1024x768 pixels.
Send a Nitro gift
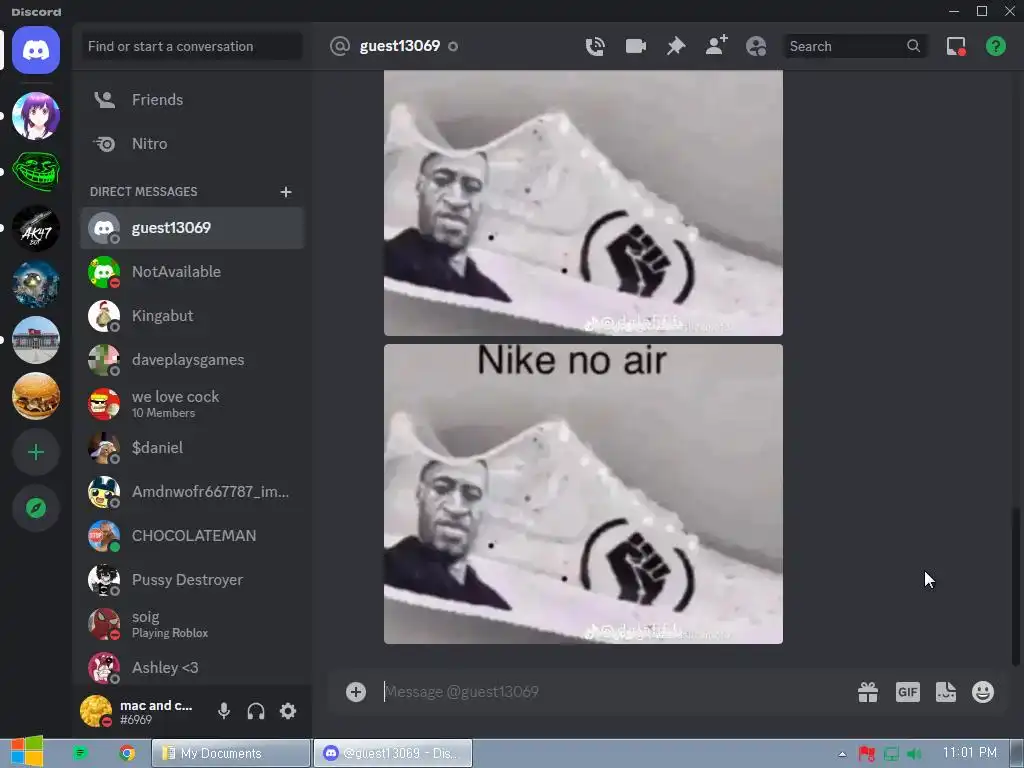click(868, 692)
